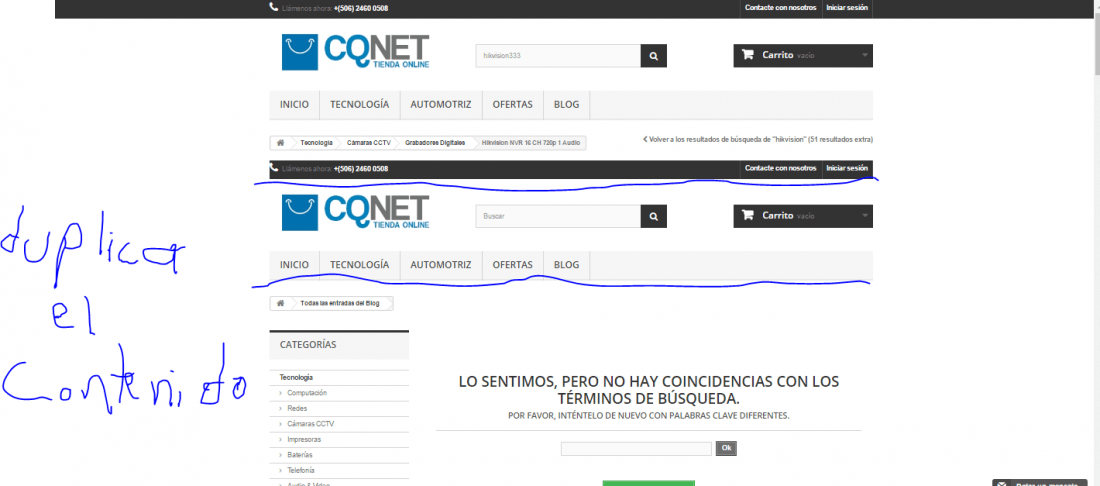1100x486 pixels.
Task: Open BLOG in the upper navigation menu
Action: (567, 104)
